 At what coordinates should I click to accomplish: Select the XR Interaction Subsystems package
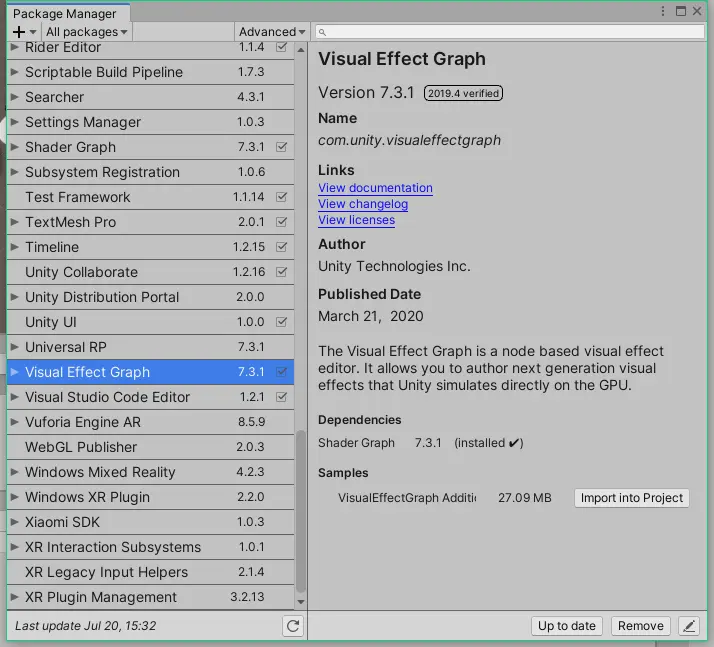tap(150, 547)
